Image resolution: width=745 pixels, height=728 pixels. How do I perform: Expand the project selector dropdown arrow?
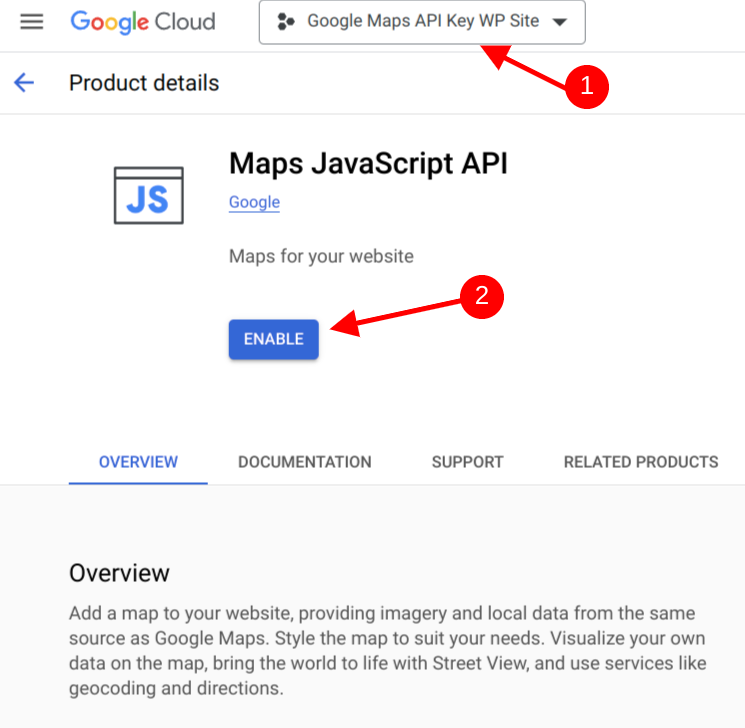click(560, 22)
